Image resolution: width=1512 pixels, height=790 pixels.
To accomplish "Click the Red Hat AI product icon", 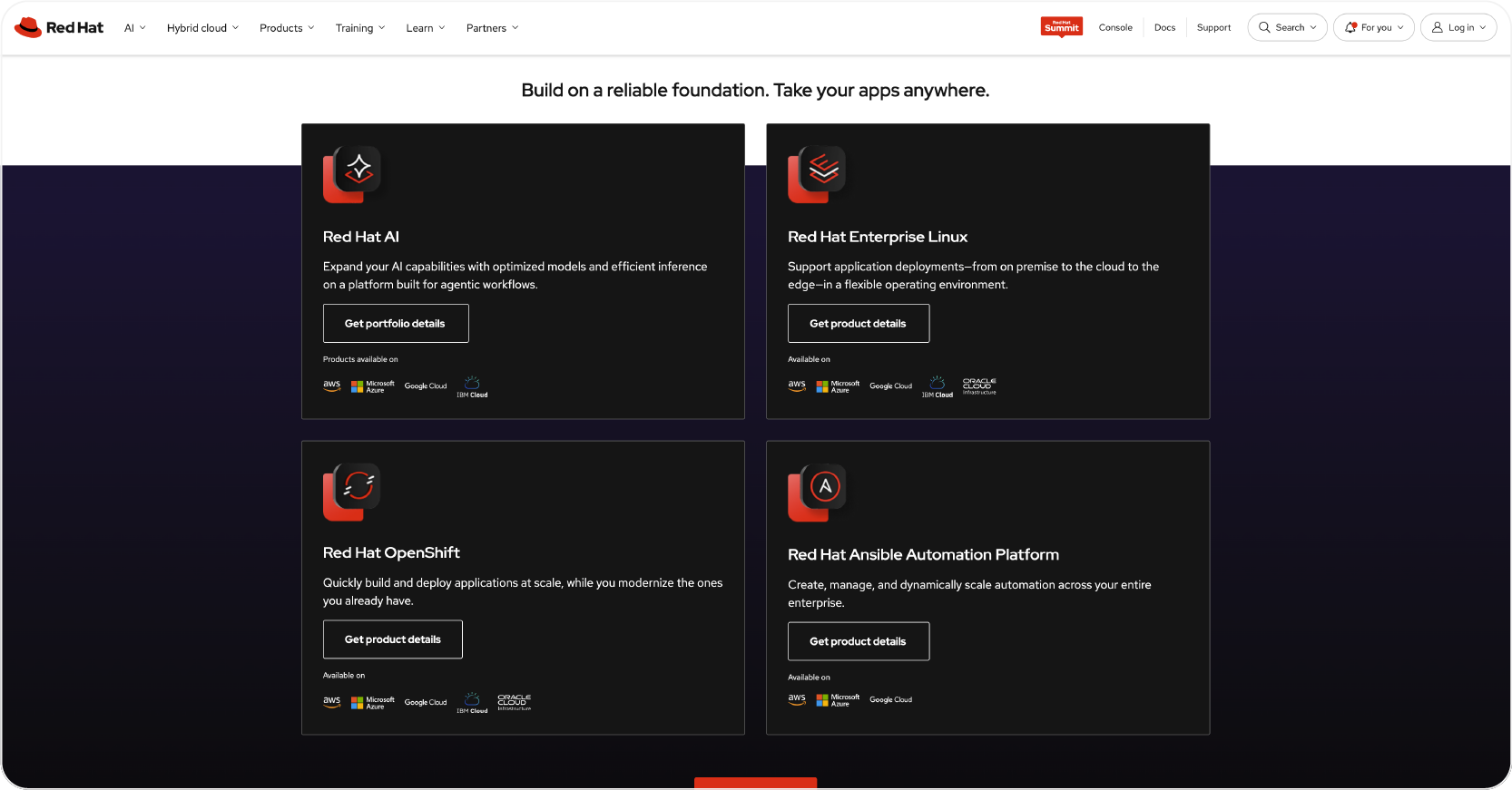I will tap(352, 174).
